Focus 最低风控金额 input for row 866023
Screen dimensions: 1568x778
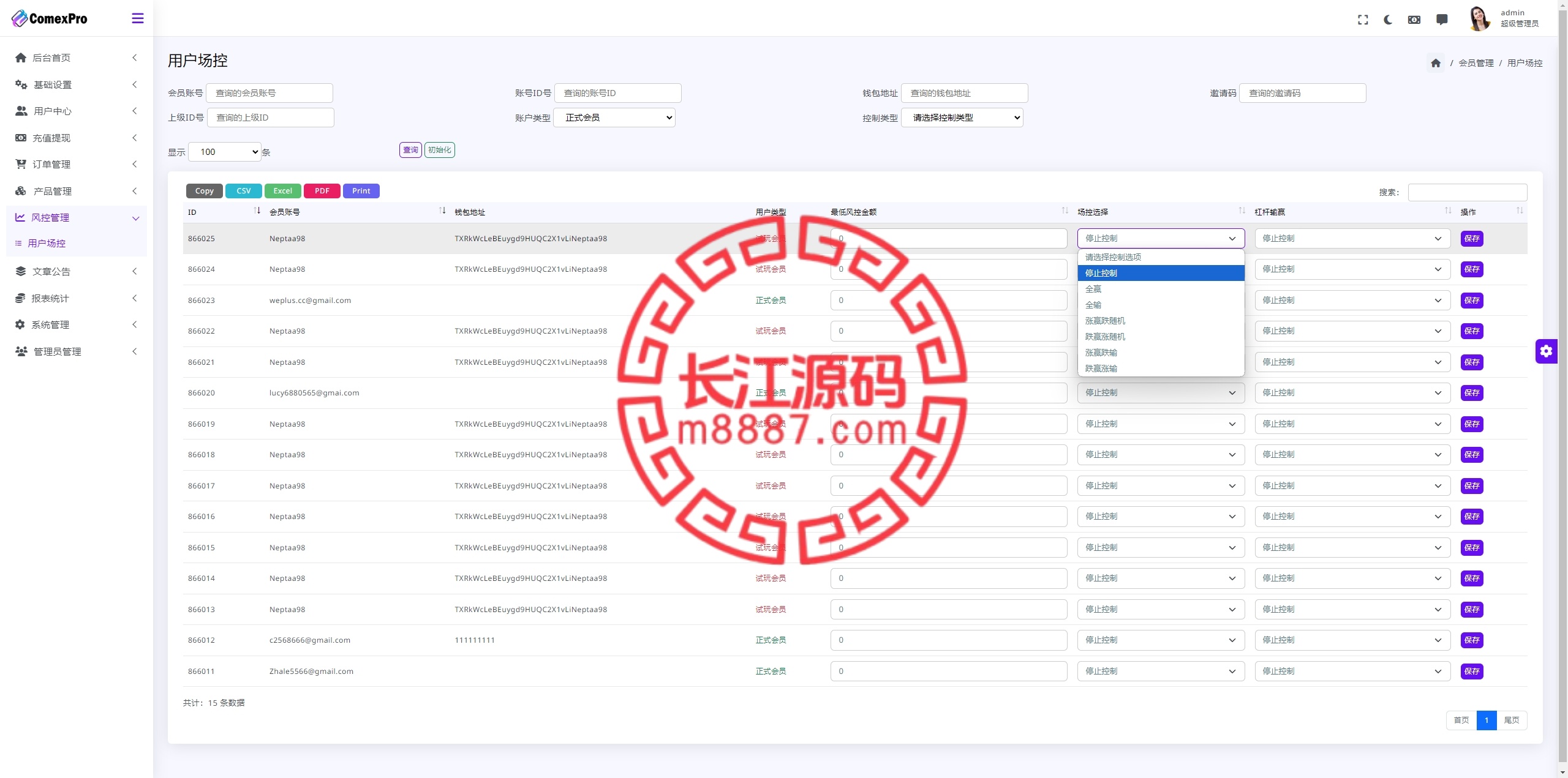(x=949, y=301)
